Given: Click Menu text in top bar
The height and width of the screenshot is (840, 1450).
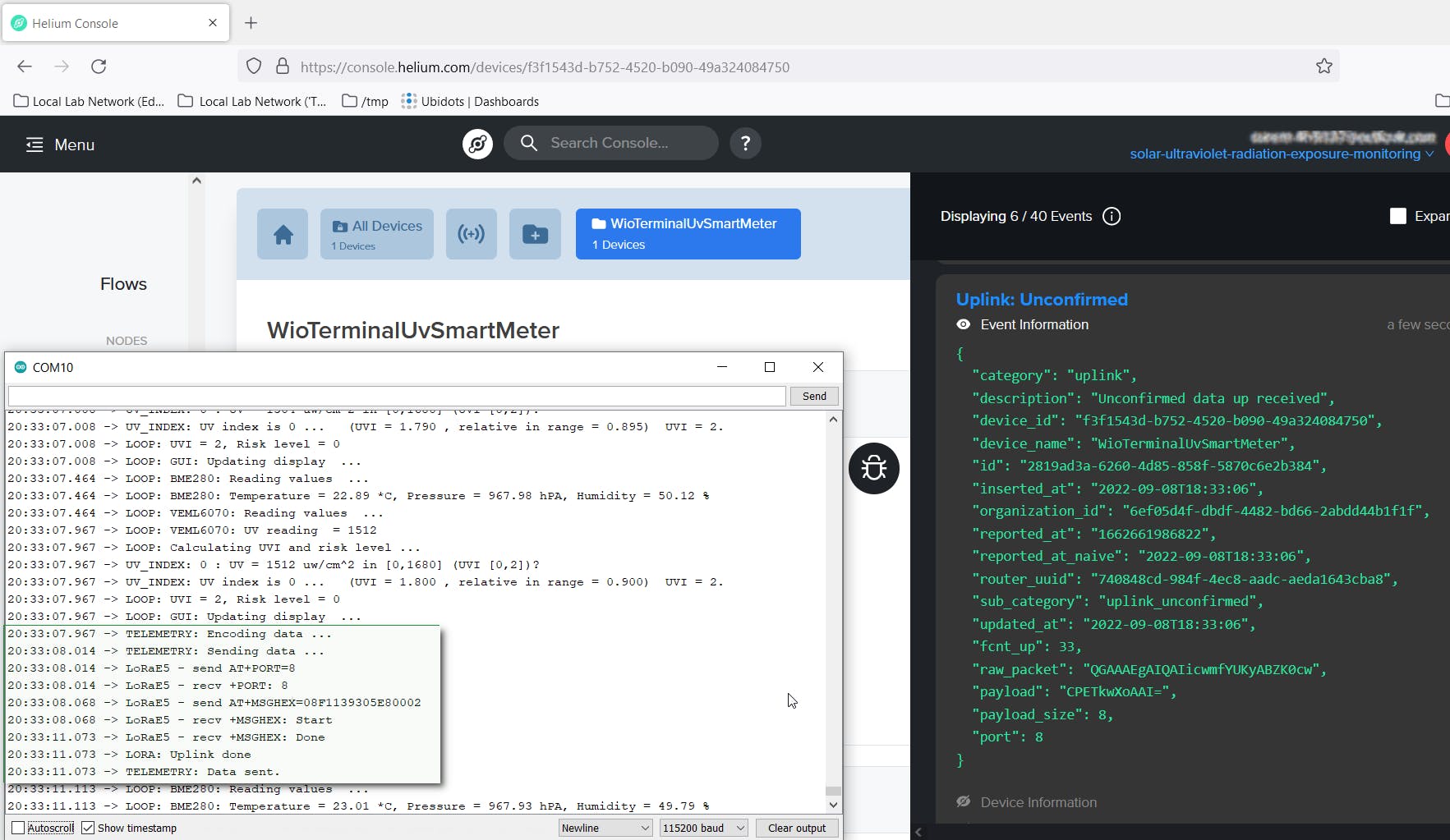Looking at the screenshot, I should pyautogui.click(x=75, y=145).
